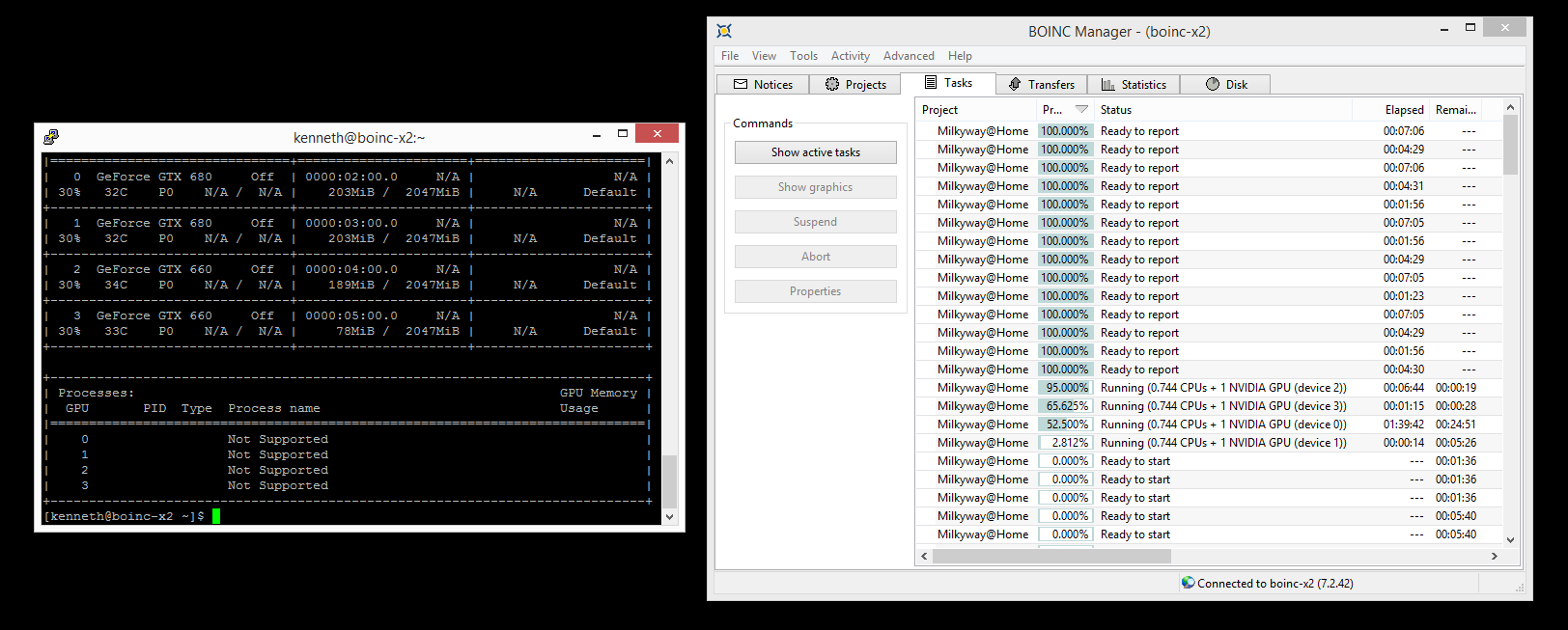Sort tasks by the Status column header
The image size is (1568, 630).
coord(1116,110)
